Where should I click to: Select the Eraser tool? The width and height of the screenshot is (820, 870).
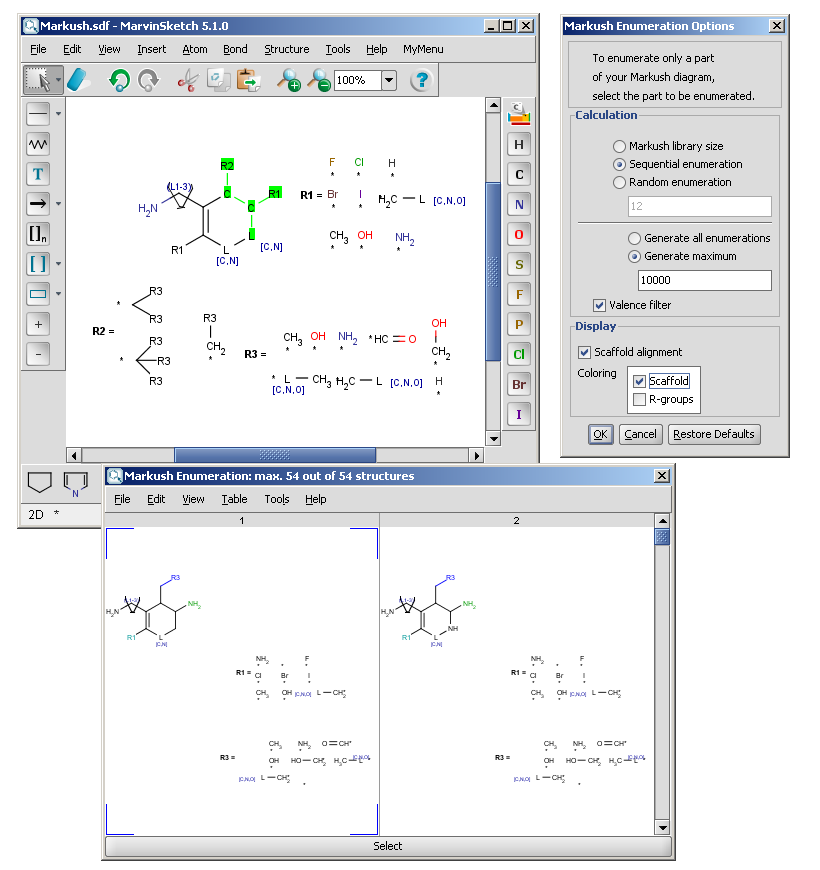pos(80,80)
